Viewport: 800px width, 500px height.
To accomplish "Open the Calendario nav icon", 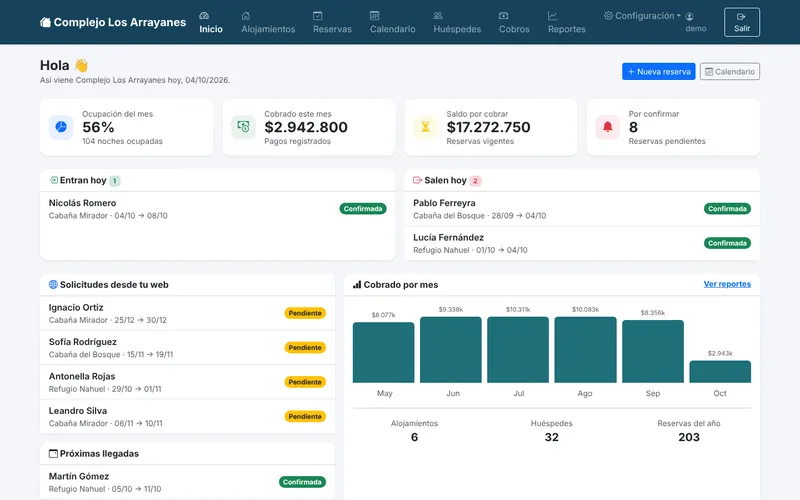I will point(374,16).
